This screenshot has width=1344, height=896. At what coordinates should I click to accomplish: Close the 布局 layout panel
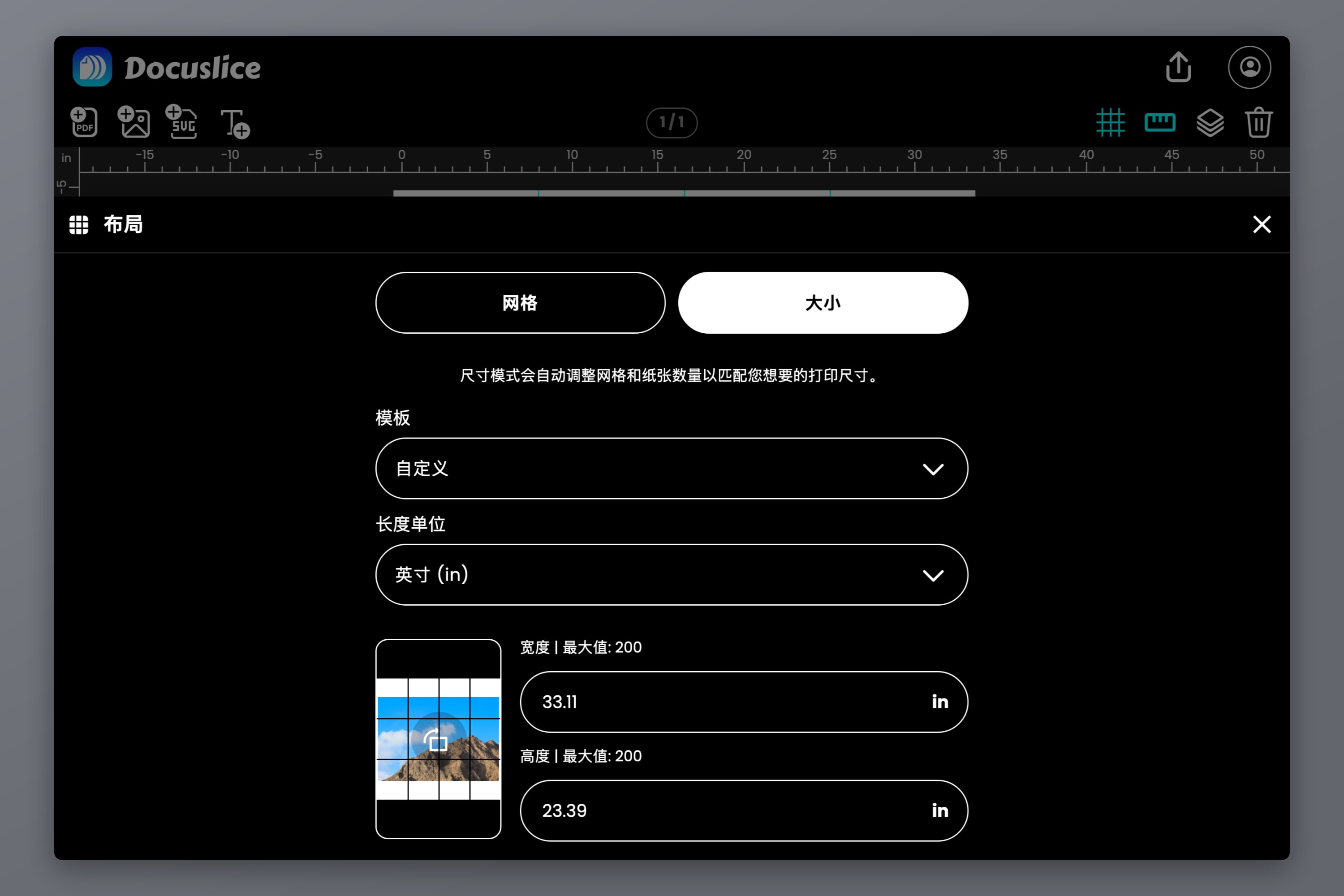coord(1262,224)
